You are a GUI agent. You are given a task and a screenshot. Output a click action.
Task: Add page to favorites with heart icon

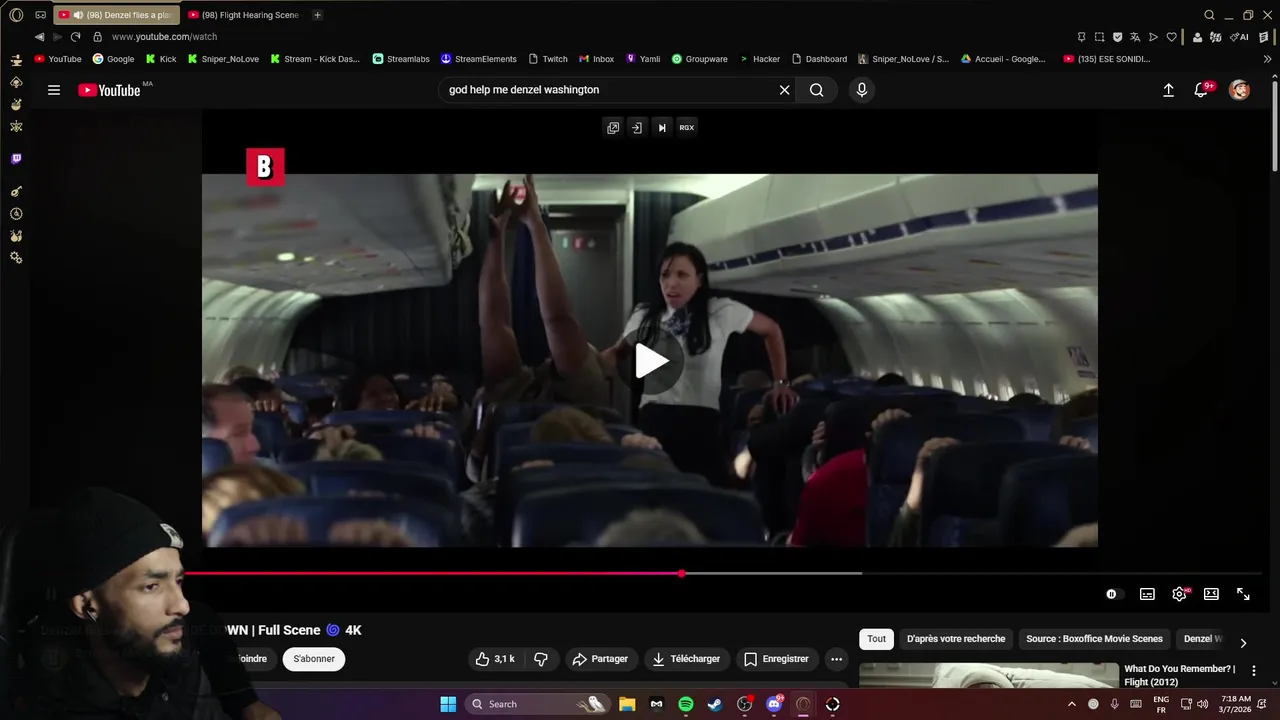coord(1172,37)
